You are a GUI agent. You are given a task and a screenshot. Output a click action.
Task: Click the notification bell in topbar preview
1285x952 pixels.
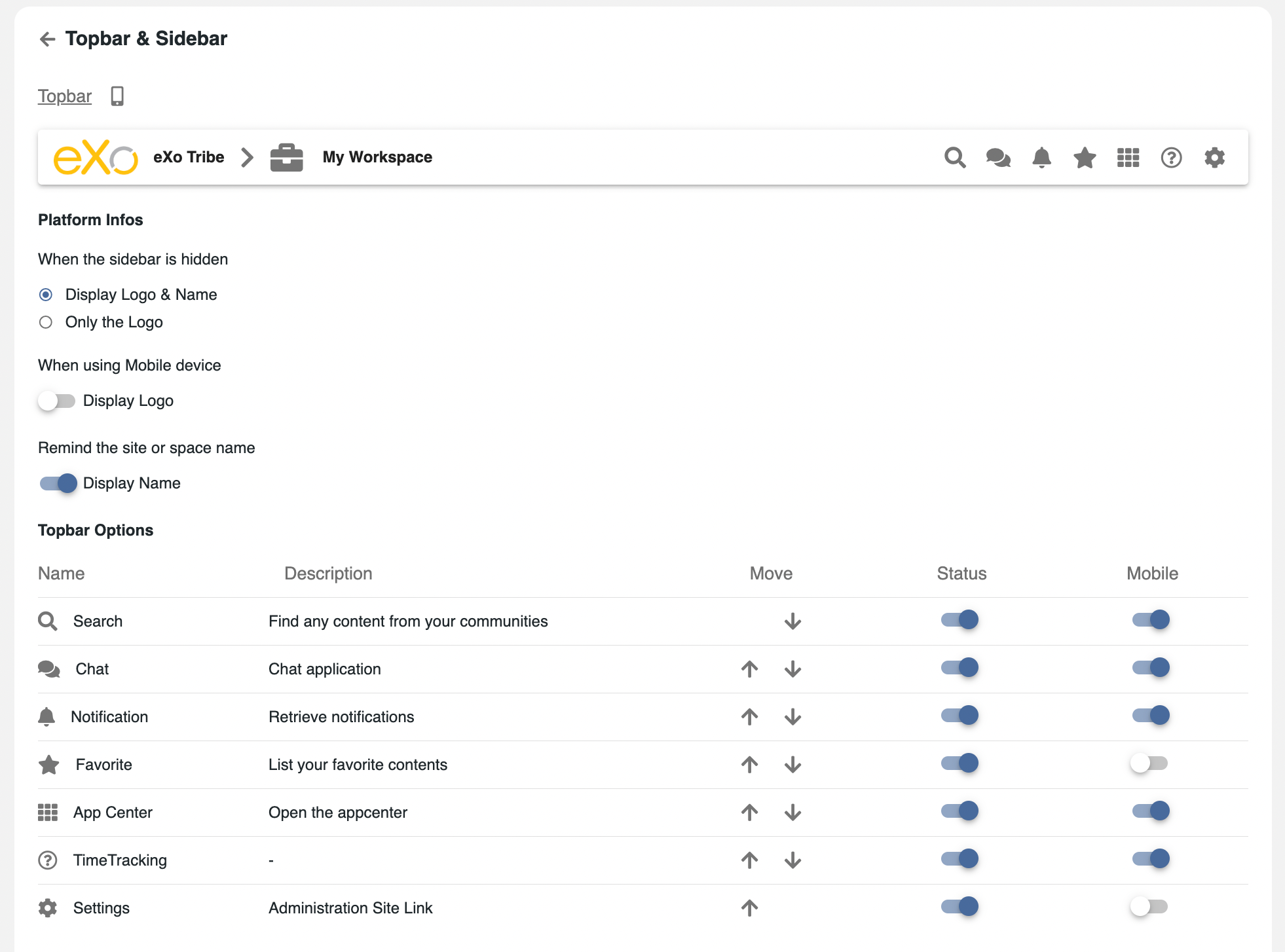(1041, 158)
